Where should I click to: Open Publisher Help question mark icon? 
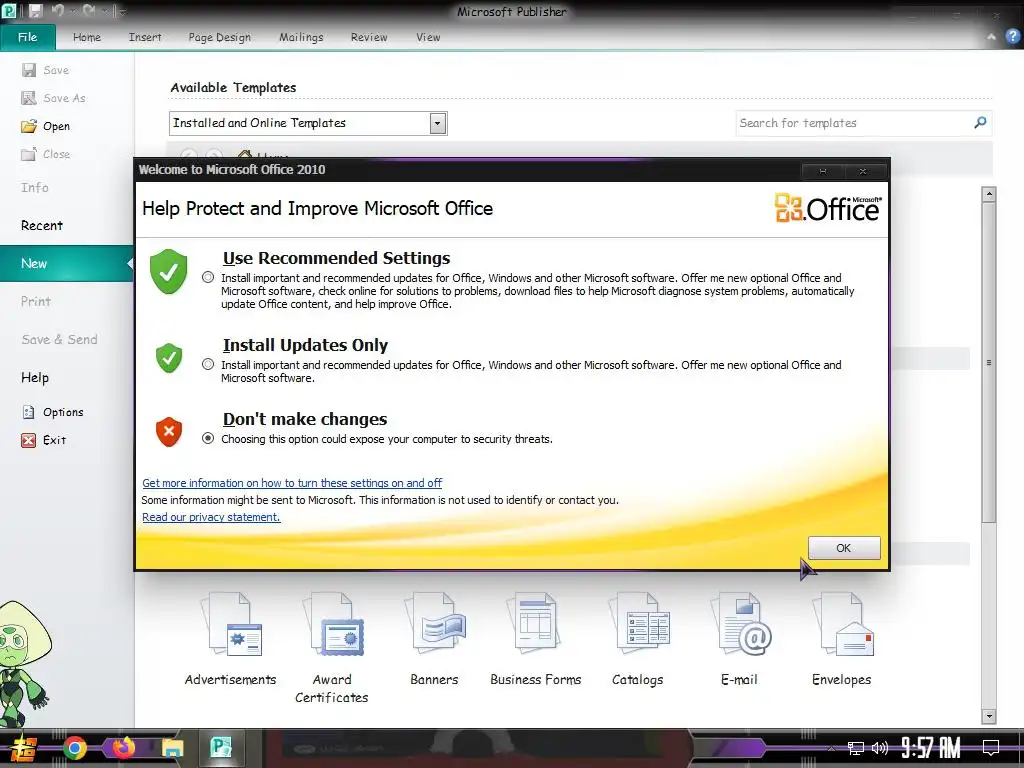click(1013, 37)
